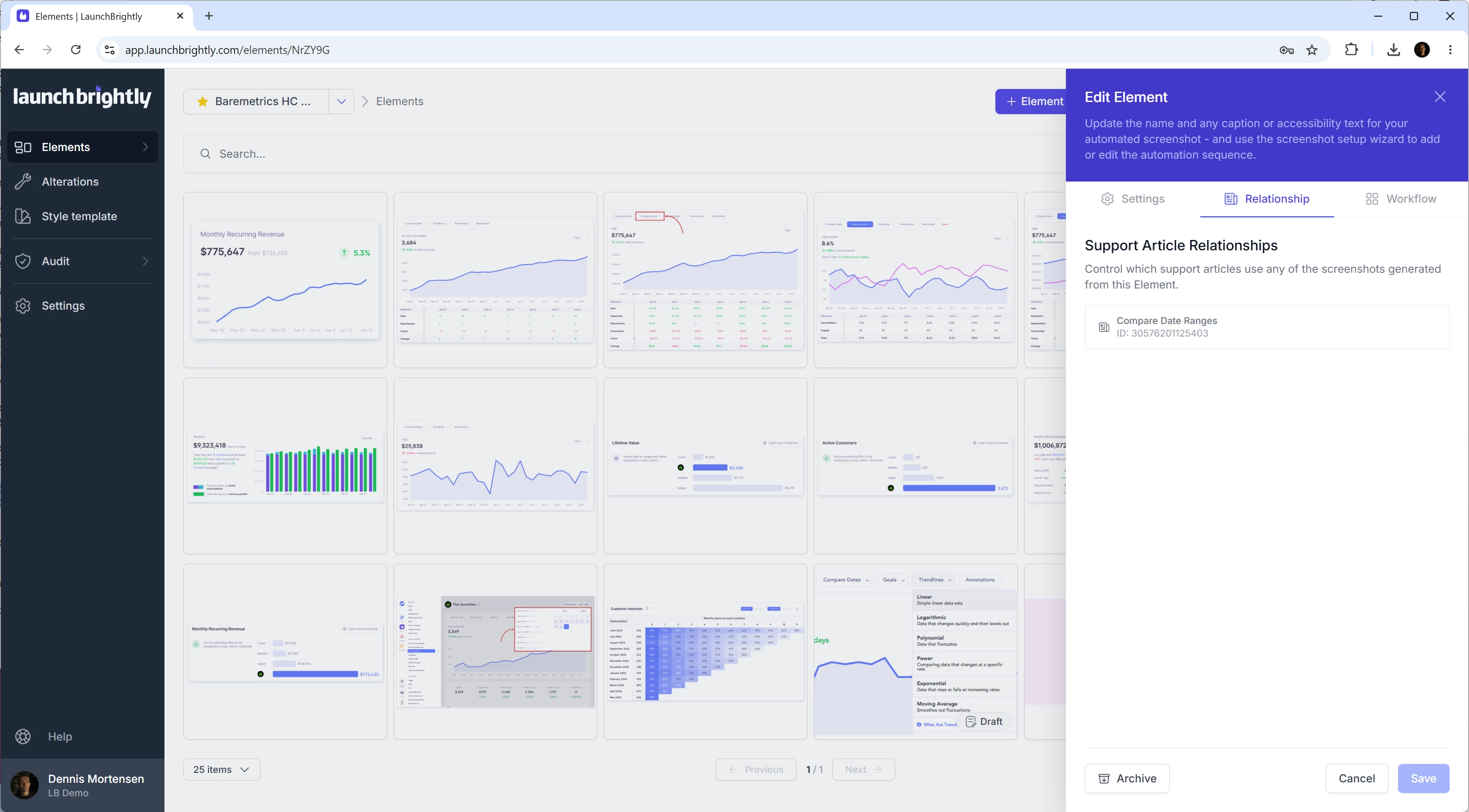This screenshot has height=812, width=1469.
Task: Click the Archive button
Action: click(x=1127, y=778)
